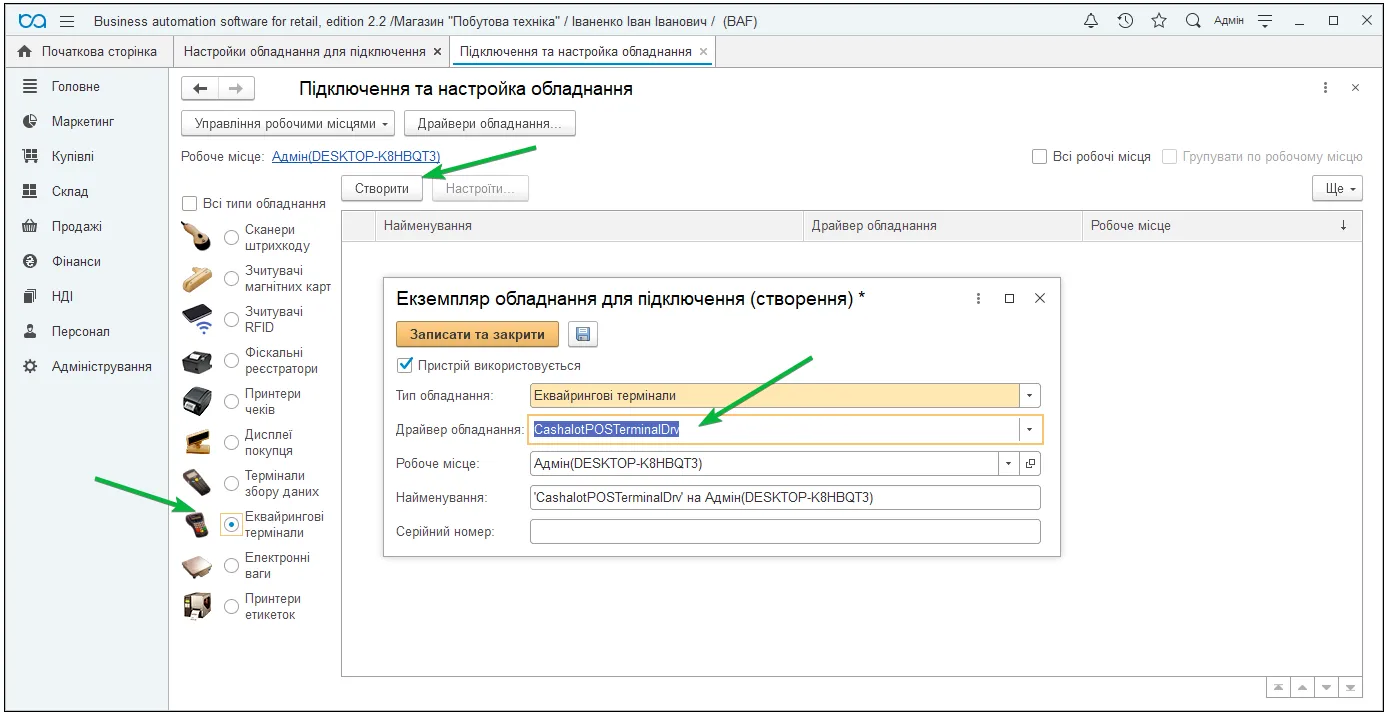Click the barcode scanner device icon
This screenshot has height=714, width=1387.
[197, 237]
